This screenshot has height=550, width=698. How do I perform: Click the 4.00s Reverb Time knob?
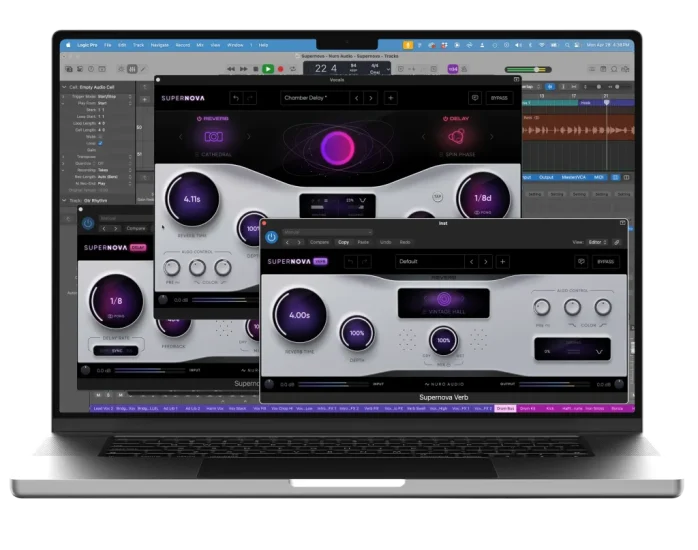299,315
